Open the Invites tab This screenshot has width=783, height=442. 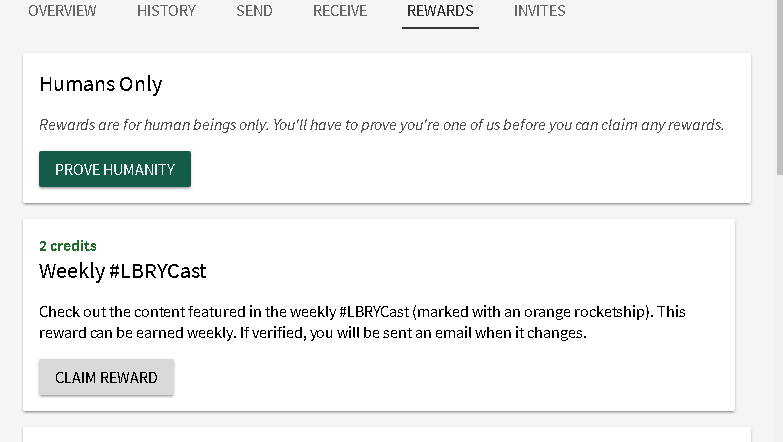point(539,11)
